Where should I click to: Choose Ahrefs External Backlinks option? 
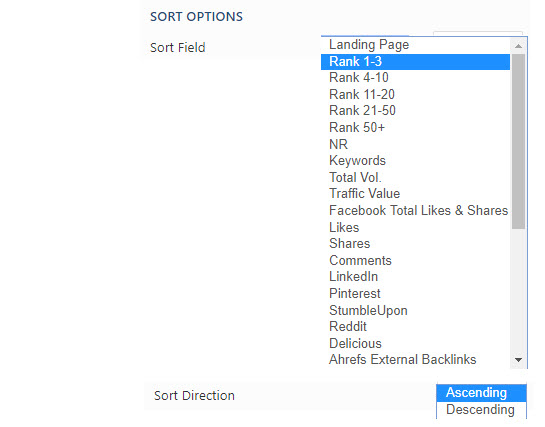click(x=415, y=360)
